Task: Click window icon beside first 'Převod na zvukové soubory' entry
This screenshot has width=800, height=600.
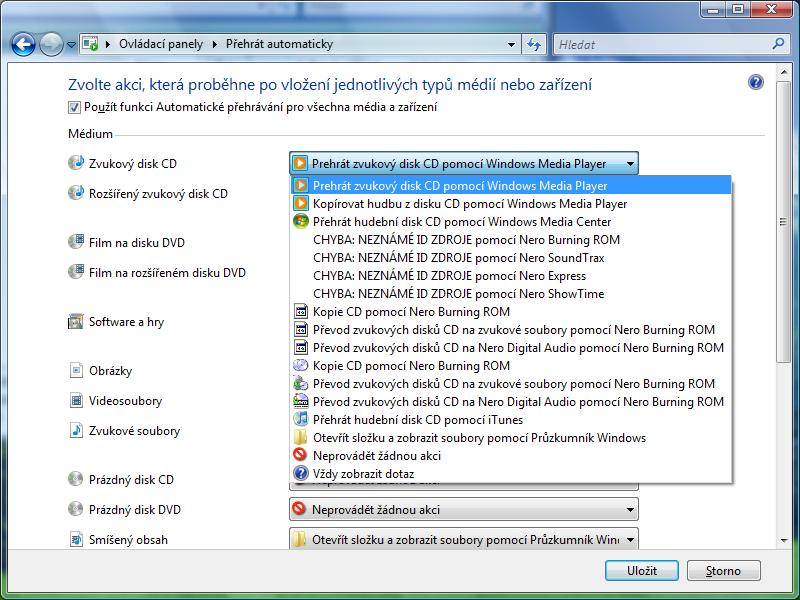Action: point(301,330)
